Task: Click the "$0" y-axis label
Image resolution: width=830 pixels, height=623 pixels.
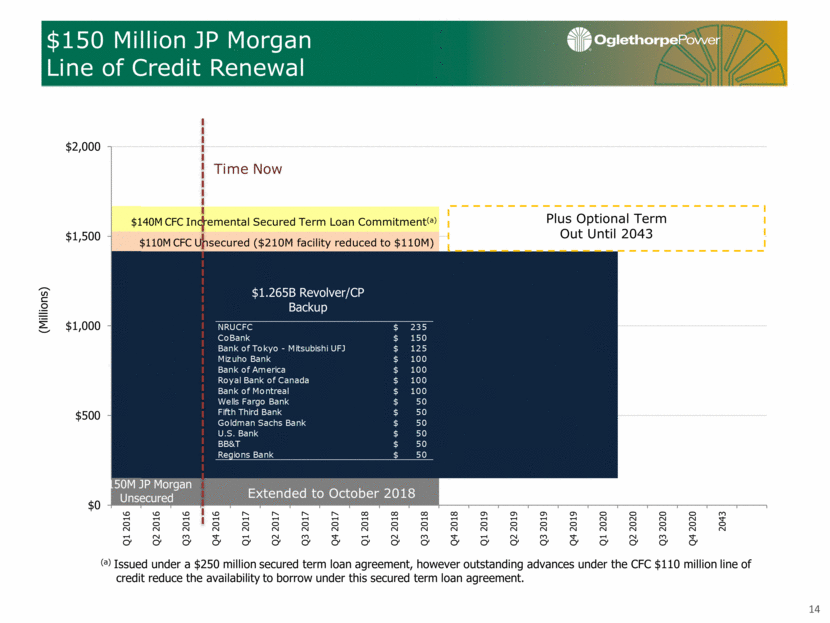Action: (94, 505)
